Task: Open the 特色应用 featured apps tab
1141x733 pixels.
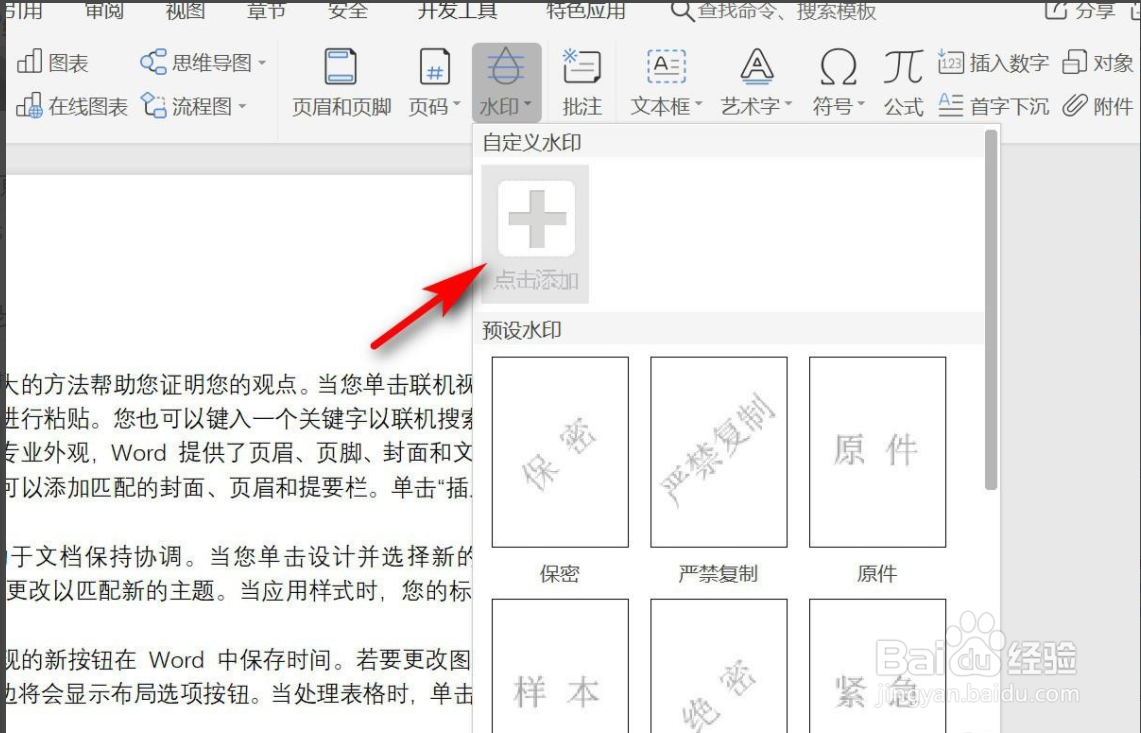Action: coord(585,10)
